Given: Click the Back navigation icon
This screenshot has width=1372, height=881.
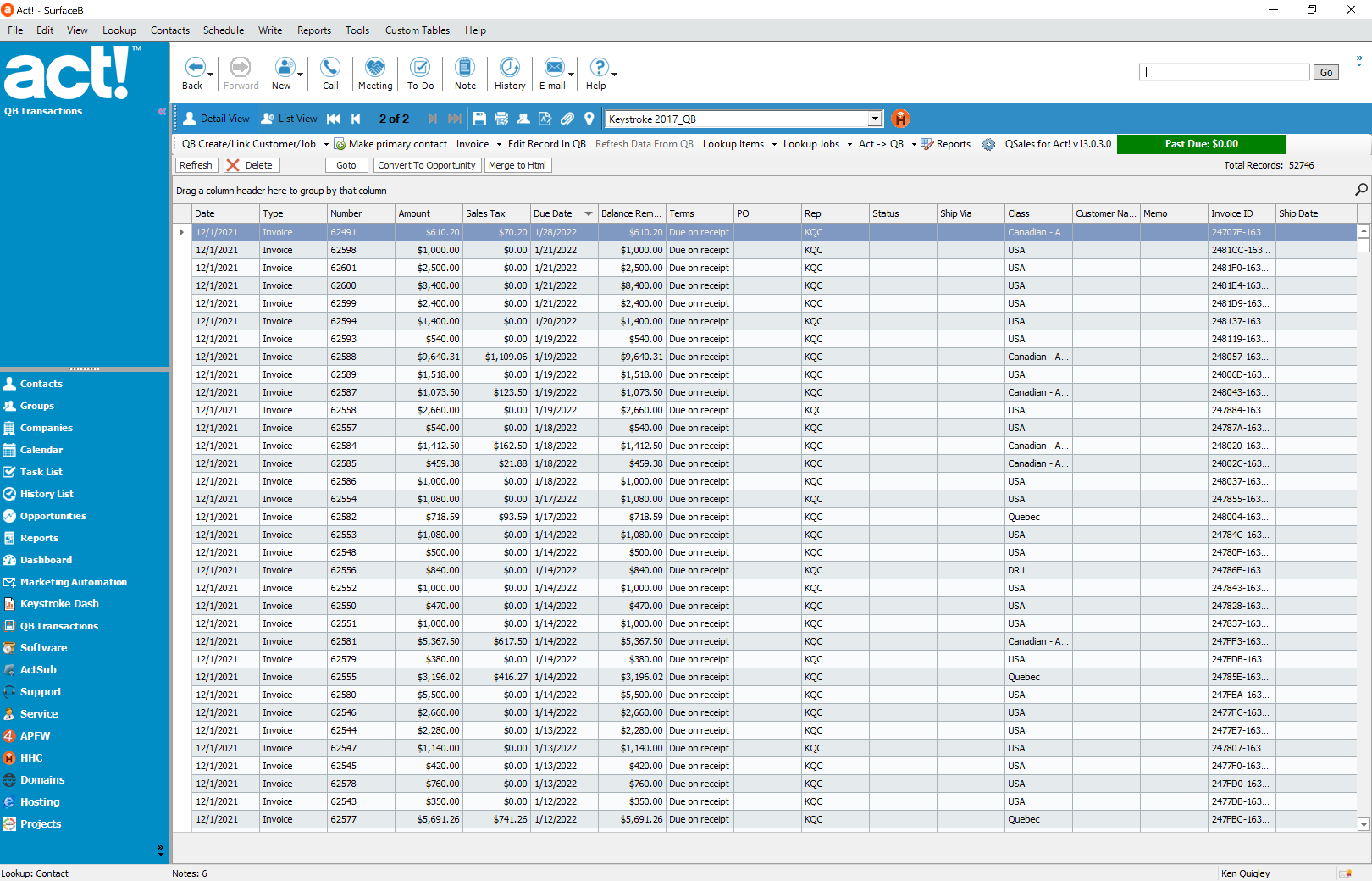Looking at the screenshot, I should click(x=195, y=67).
